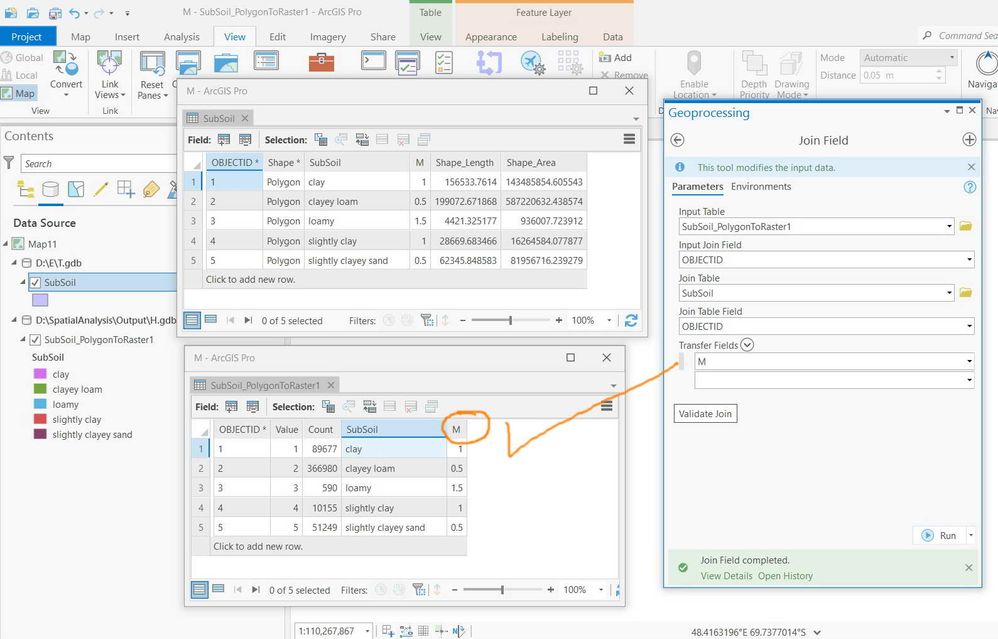Browse for Input Table folder icon
This screenshot has width=998, height=639.
click(966, 226)
